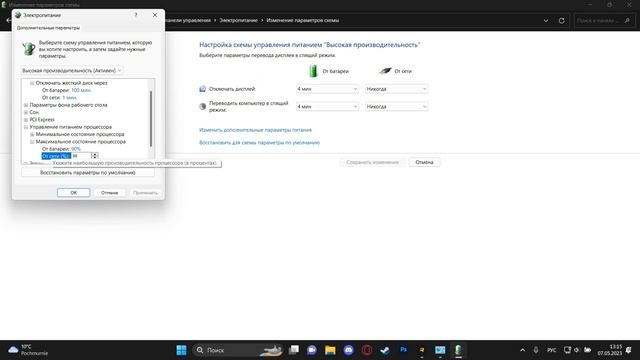The height and width of the screenshot is (360, 640).
Task: Select the highlighted 'От сети (%)' label
Action: (x=56, y=156)
